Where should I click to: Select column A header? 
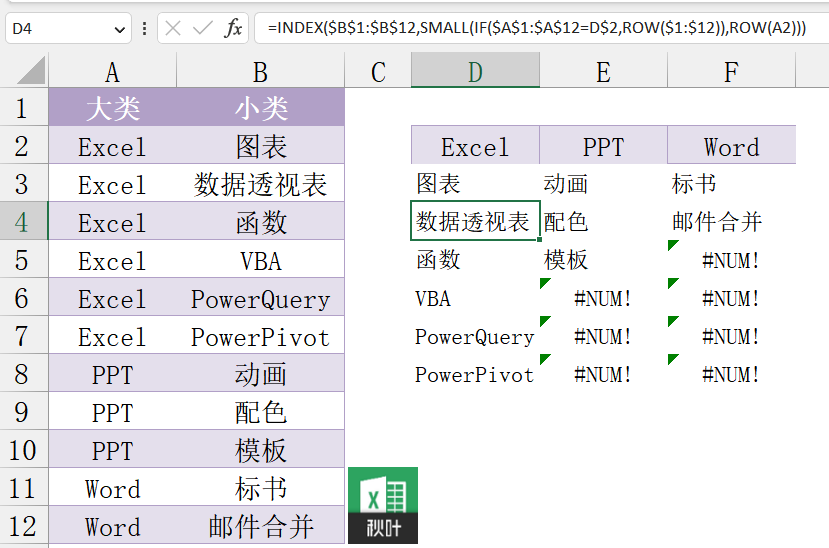pos(112,71)
